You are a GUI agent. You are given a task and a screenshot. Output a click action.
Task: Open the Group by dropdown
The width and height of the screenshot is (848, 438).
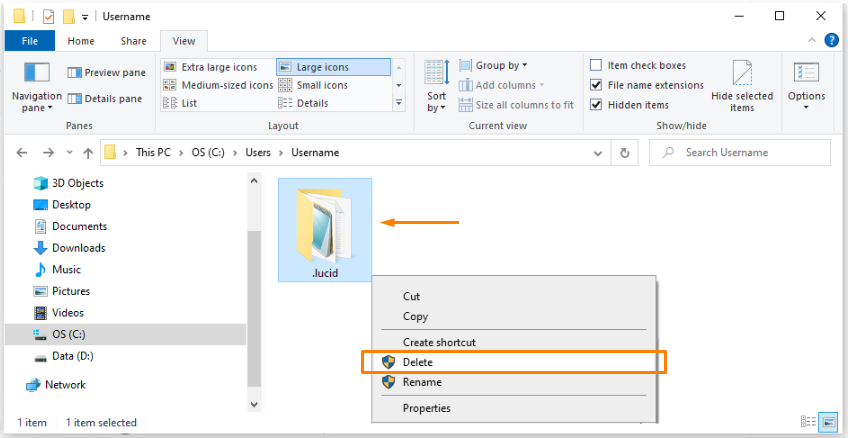[x=493, y=65]
